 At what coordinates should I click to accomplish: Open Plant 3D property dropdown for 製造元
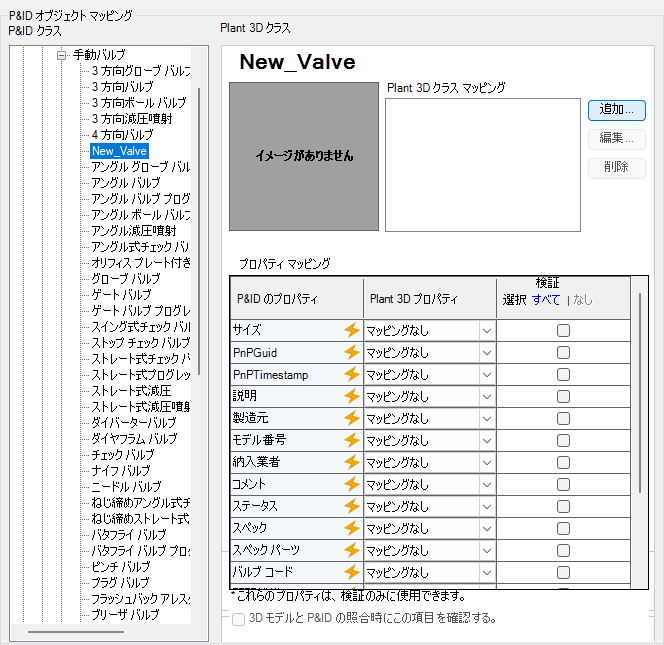[x=487, y=419]
